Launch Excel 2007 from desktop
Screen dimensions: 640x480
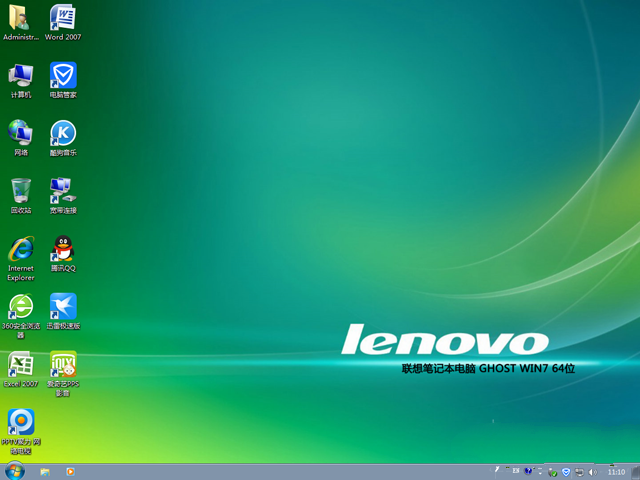coord(21,365)
